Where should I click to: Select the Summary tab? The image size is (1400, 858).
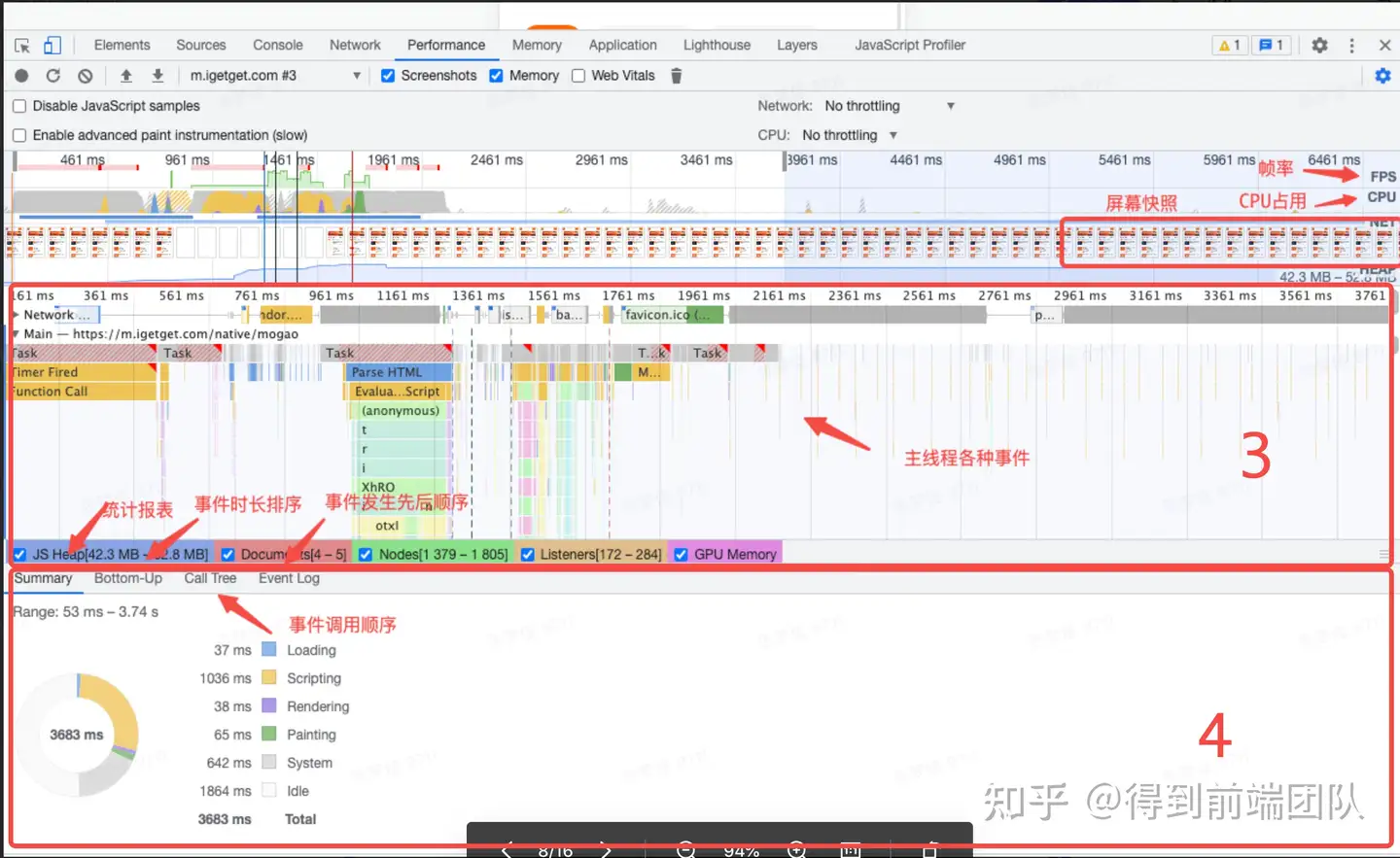pos(43,578)
